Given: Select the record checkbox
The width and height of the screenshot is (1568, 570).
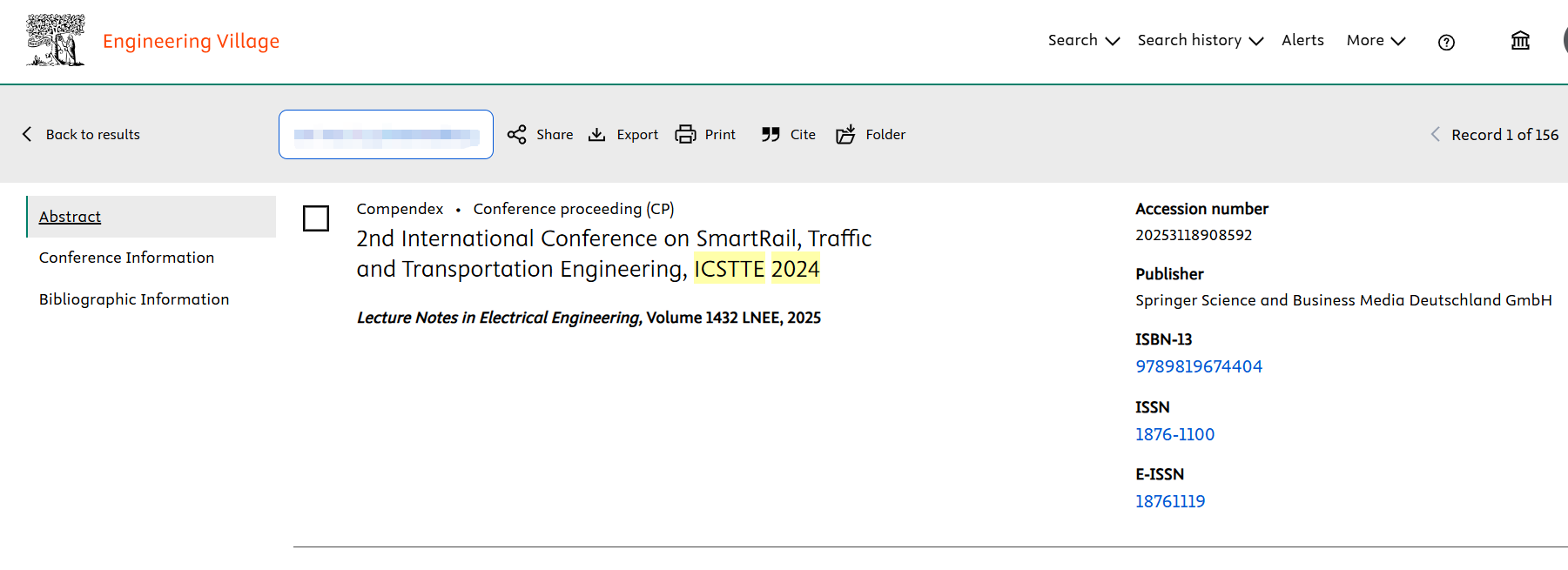Looking at the screenshot, I should click(x=316, y=218).
